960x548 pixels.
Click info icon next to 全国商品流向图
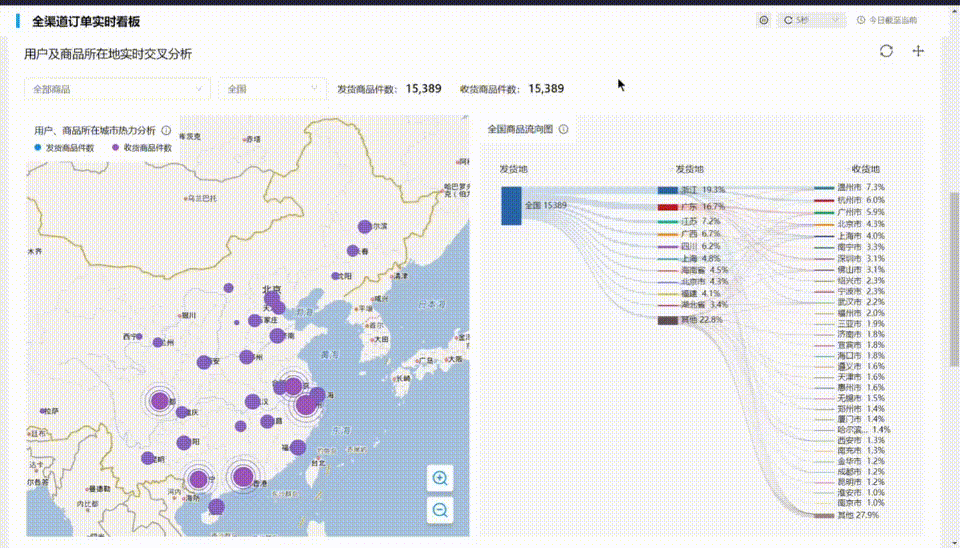coord(563,129)
